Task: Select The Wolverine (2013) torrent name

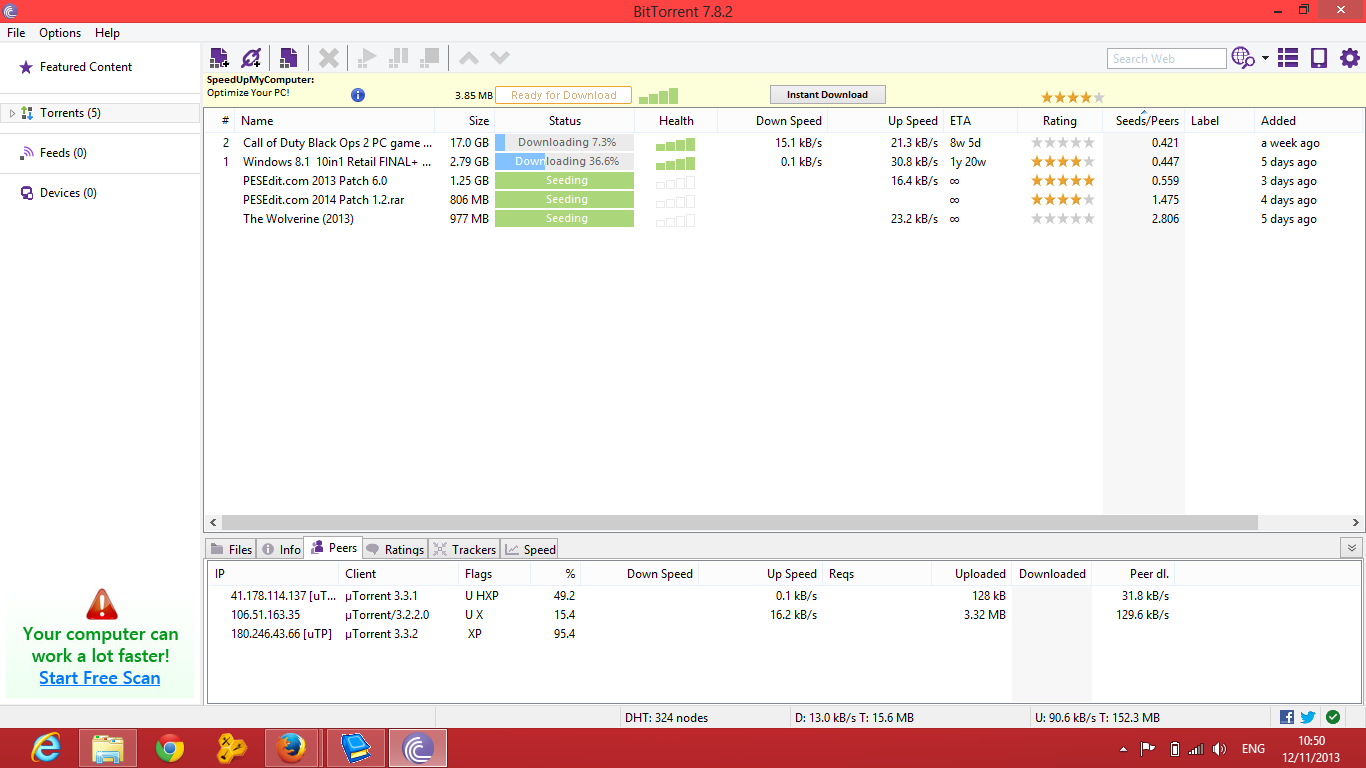Action: (x=298, y=219)
